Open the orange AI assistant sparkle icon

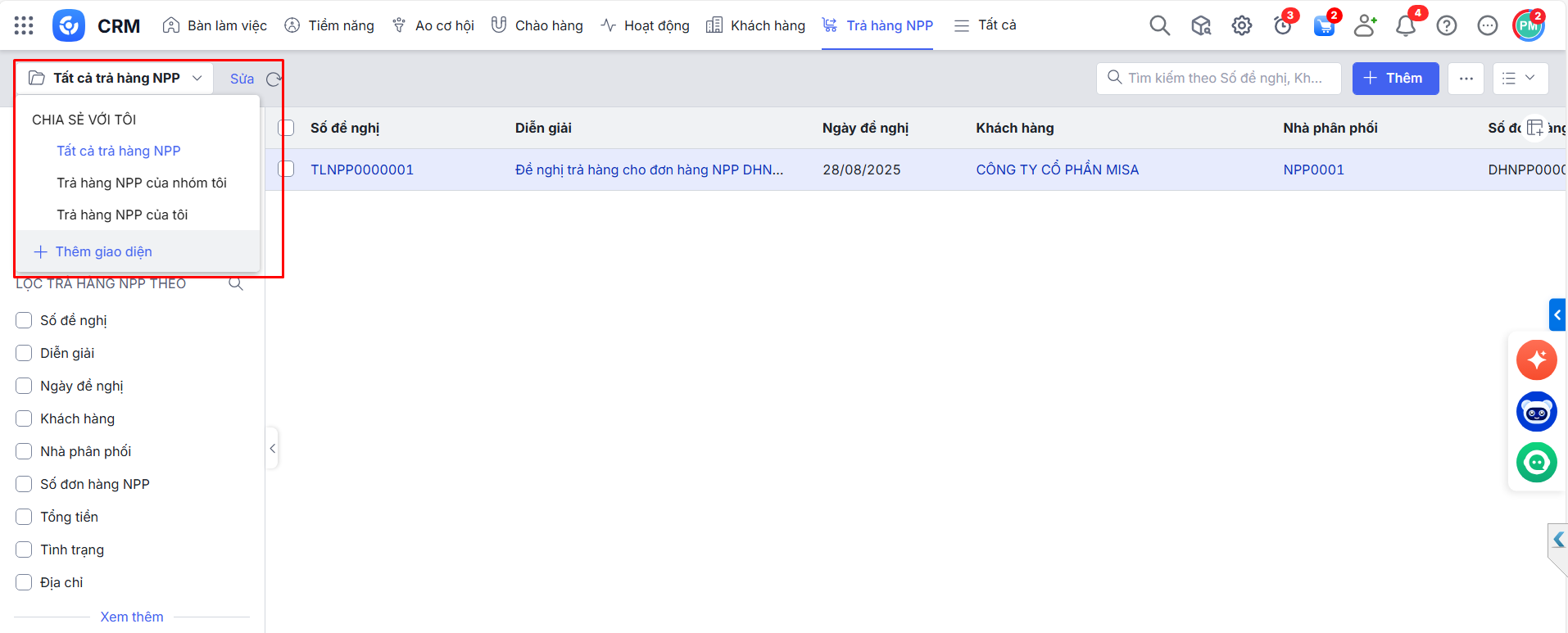pos(1536,360)
